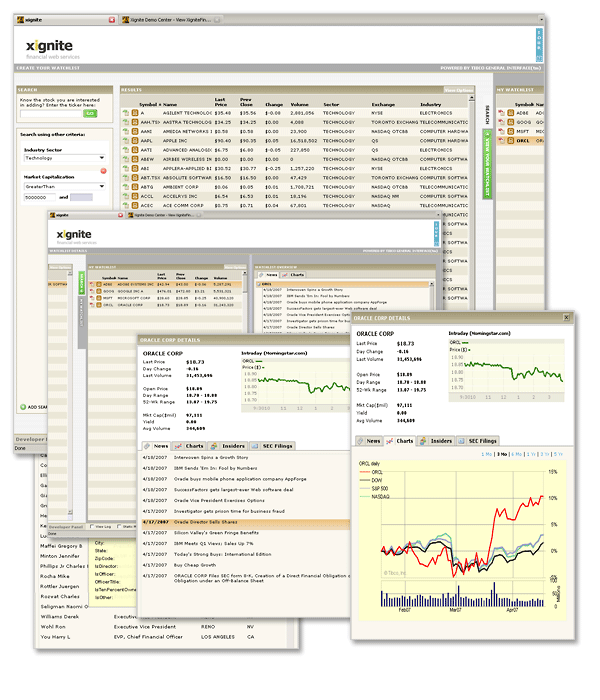Open News tab in the Oracle panel showing chart
Viewport: 600px width, 700px height.
[x=369, y=441]
